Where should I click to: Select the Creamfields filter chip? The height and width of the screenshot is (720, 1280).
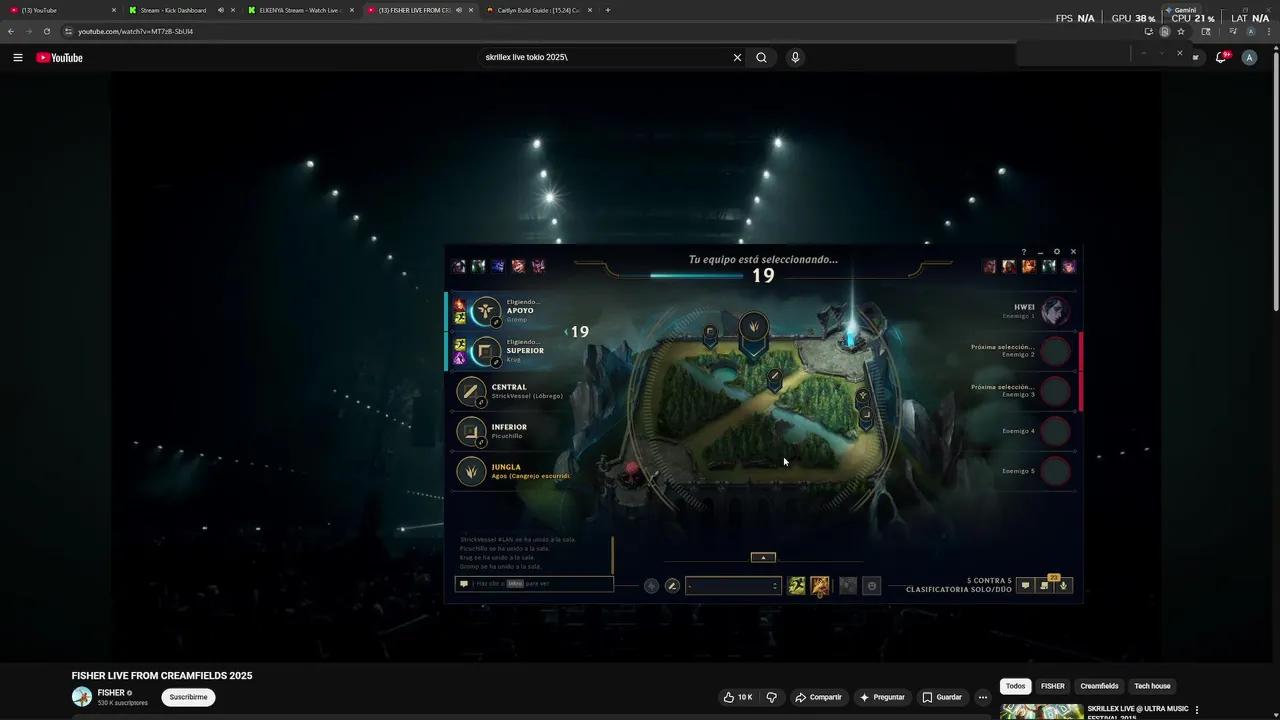(1099, 686)
